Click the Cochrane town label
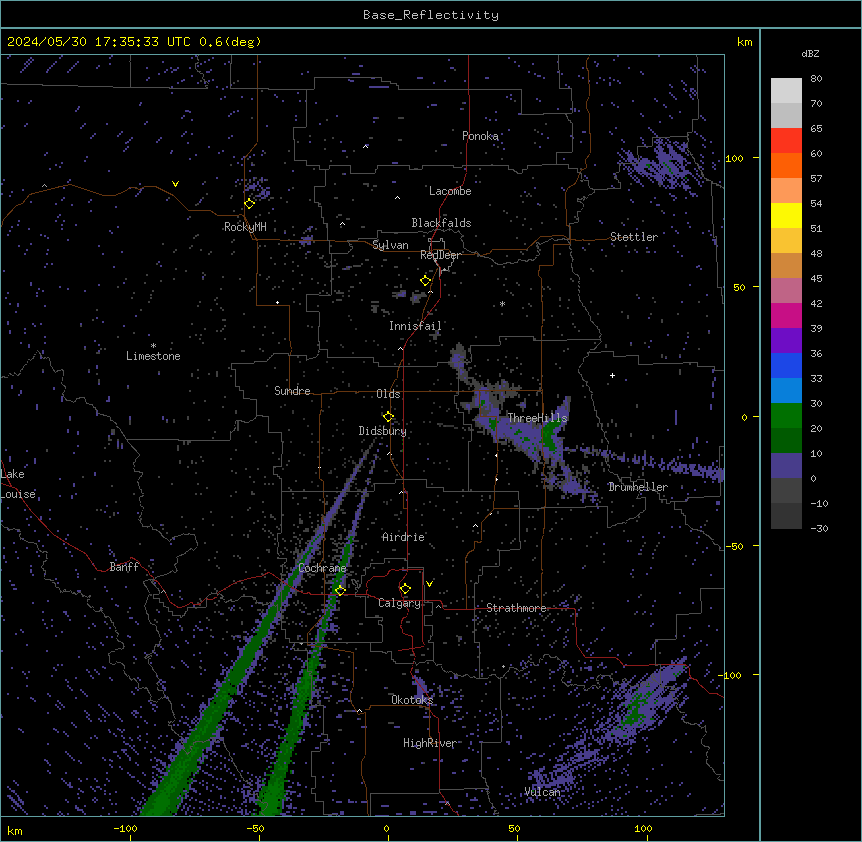The height and width of the screenshot is (842, 862). (322, 568)
